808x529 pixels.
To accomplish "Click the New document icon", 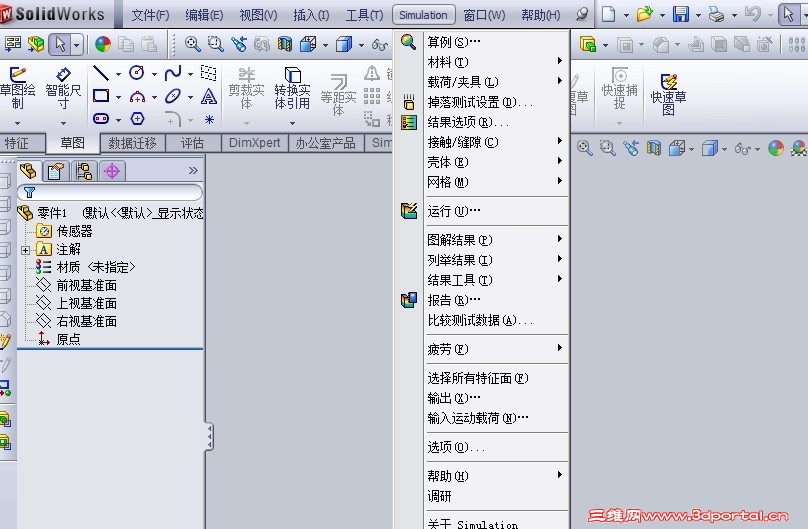I will 609,14.
